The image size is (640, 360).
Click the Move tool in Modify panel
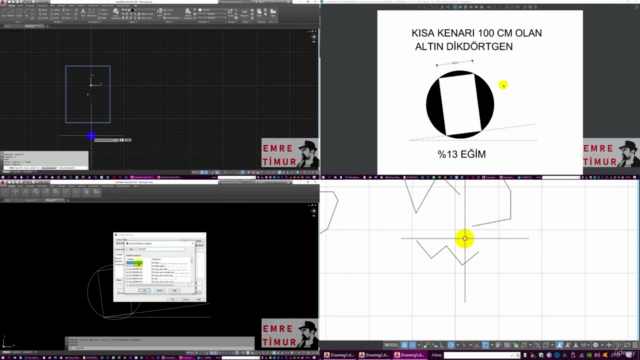coord(44,10)
